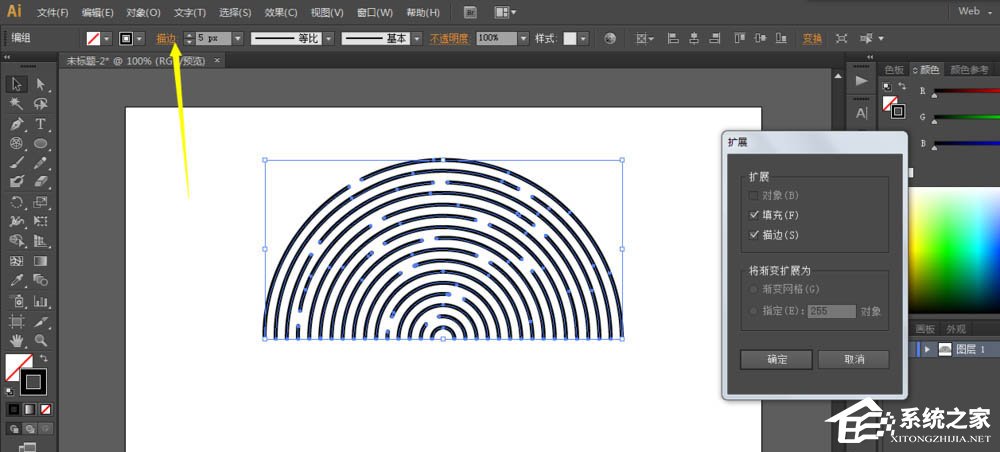The image size is (1000, 452).
Task: Expand the 图层 1 layer triangle
Action: tap(928, 349)
